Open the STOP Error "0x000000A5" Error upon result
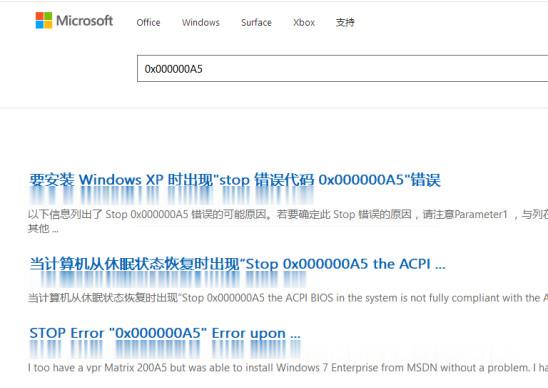This screenshot has width=548, height=388. pos(165,333)
